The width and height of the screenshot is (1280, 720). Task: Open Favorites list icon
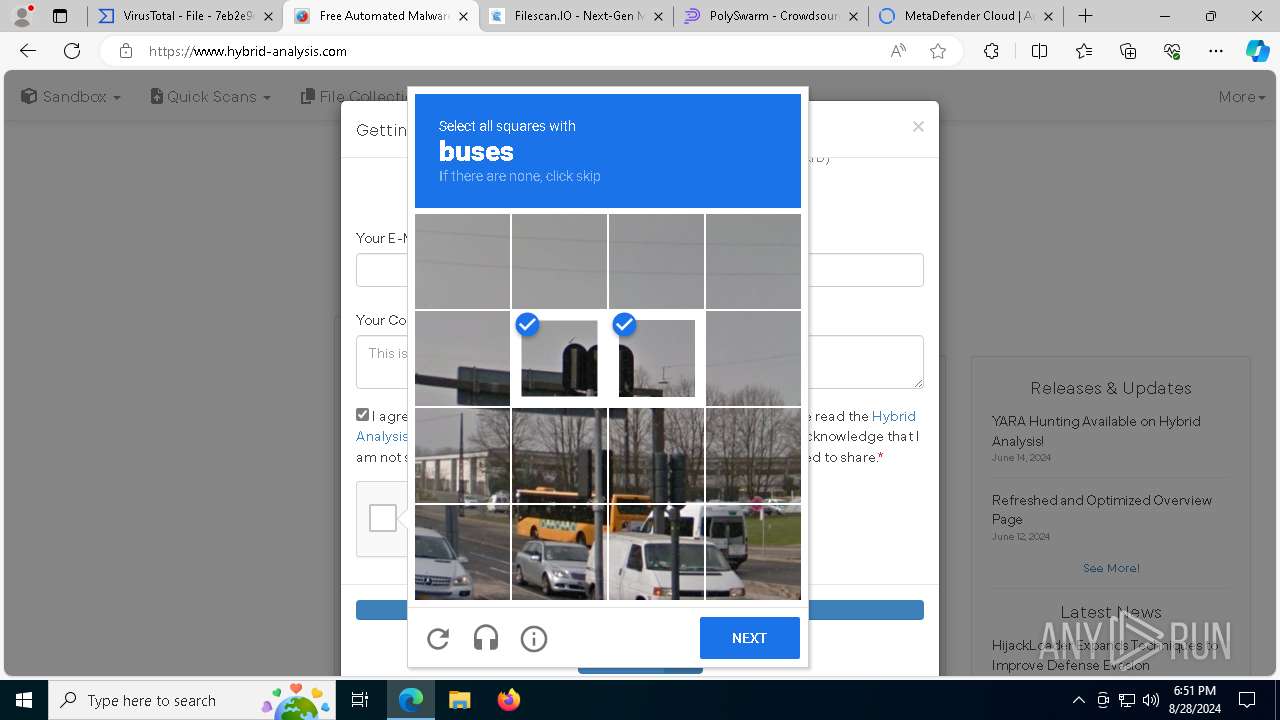click(x=1084, y=51)
